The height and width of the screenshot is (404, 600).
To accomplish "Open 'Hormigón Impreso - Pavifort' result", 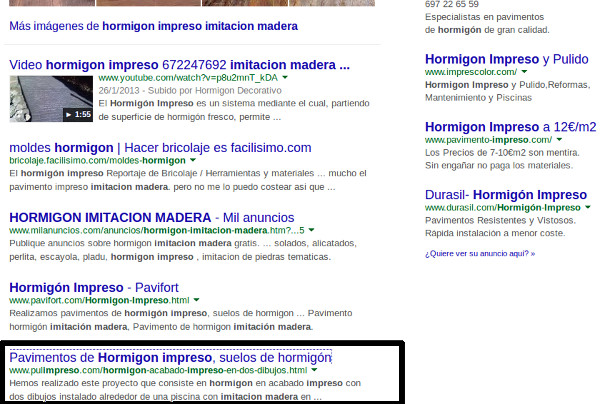I will pyautogui.click(x=94, y=287).
